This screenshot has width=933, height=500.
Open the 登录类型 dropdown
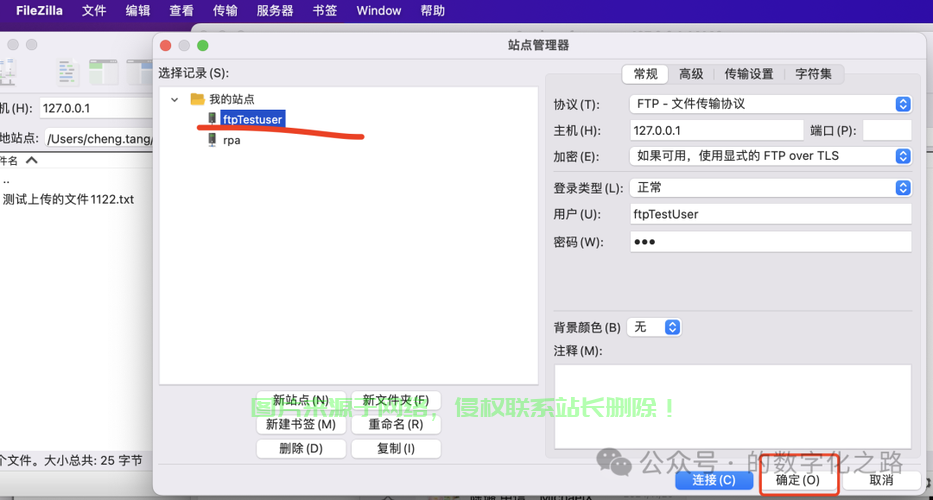770,188
